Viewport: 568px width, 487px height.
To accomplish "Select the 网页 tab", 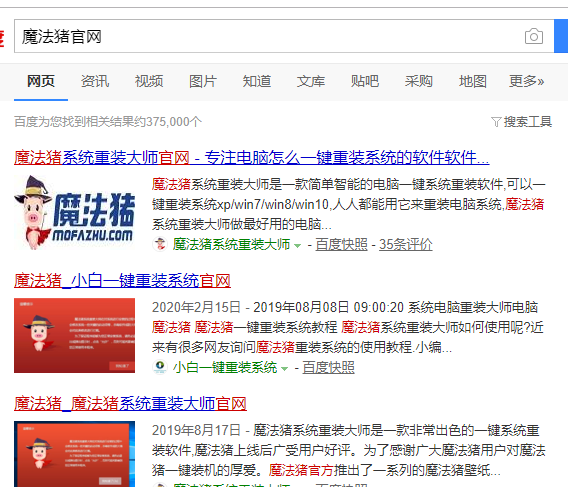I will click(41, 81).
